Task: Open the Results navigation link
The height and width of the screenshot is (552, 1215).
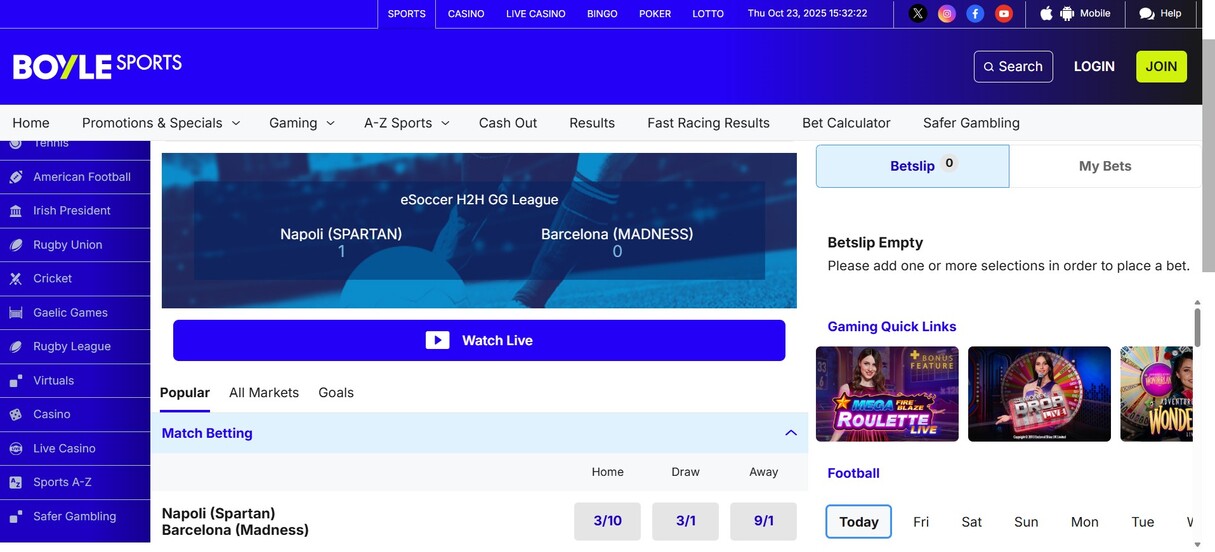Action: [x=592, y=123]
